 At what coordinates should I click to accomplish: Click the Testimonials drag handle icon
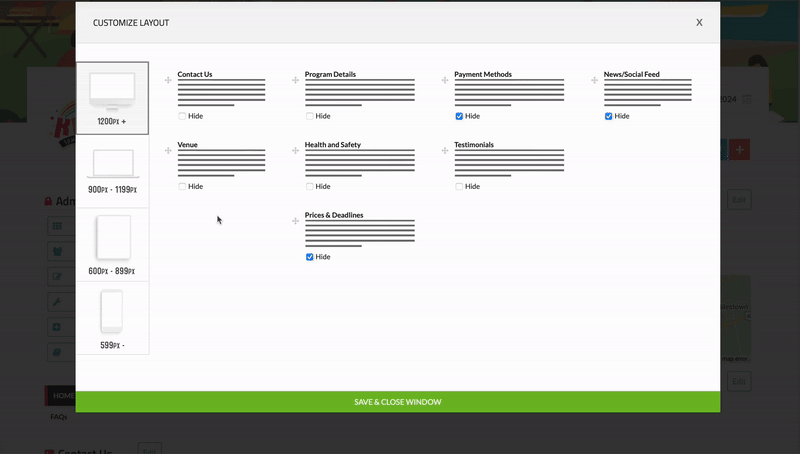[x=445, y=150]
